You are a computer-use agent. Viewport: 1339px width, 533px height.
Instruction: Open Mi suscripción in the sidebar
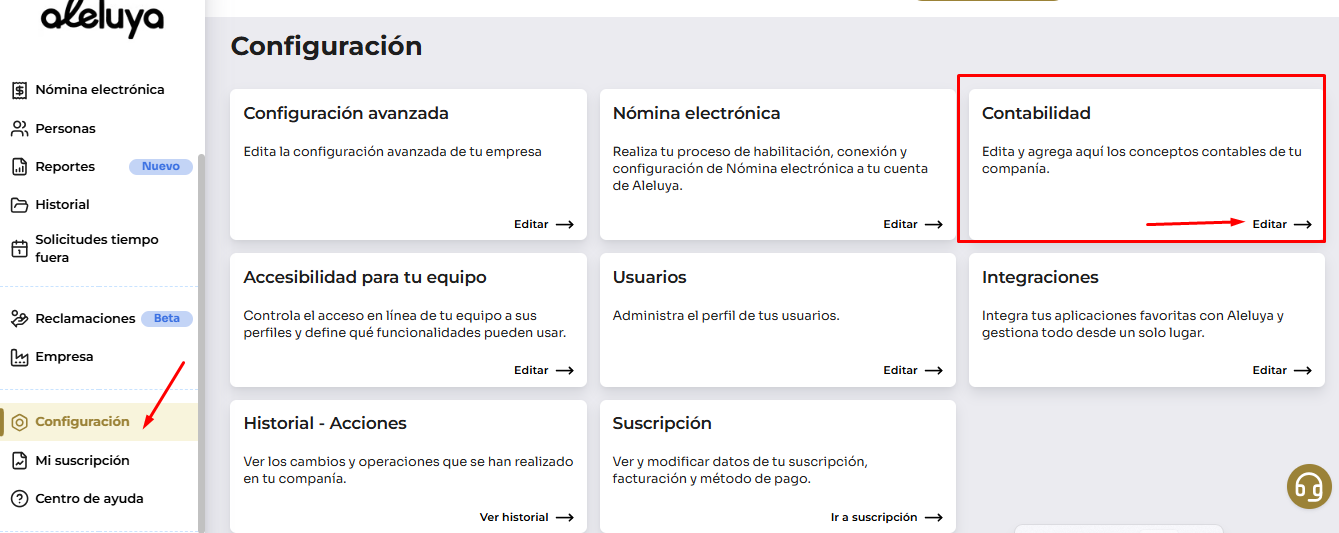point(82,461)
